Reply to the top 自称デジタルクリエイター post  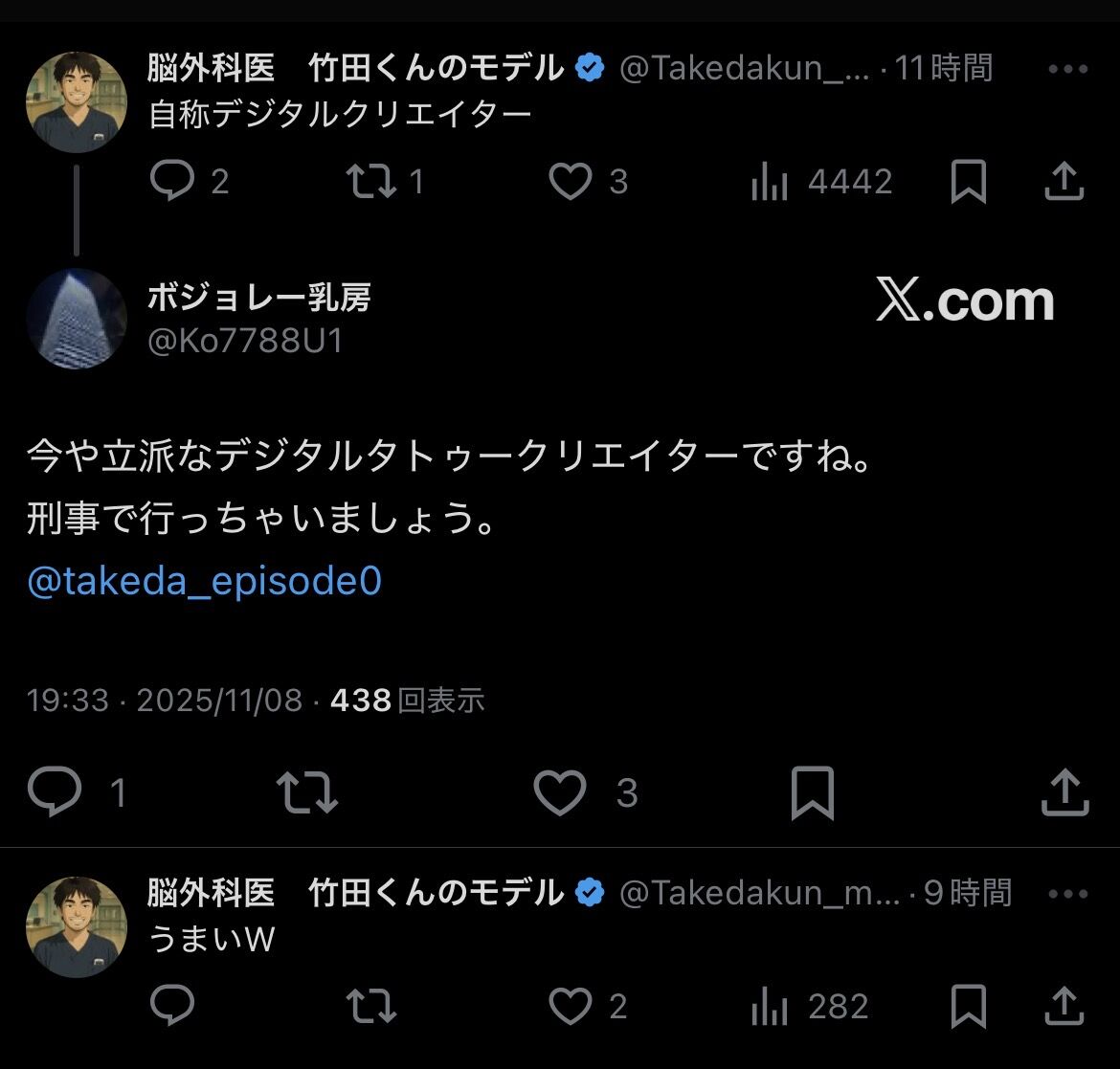coord(172,180)
